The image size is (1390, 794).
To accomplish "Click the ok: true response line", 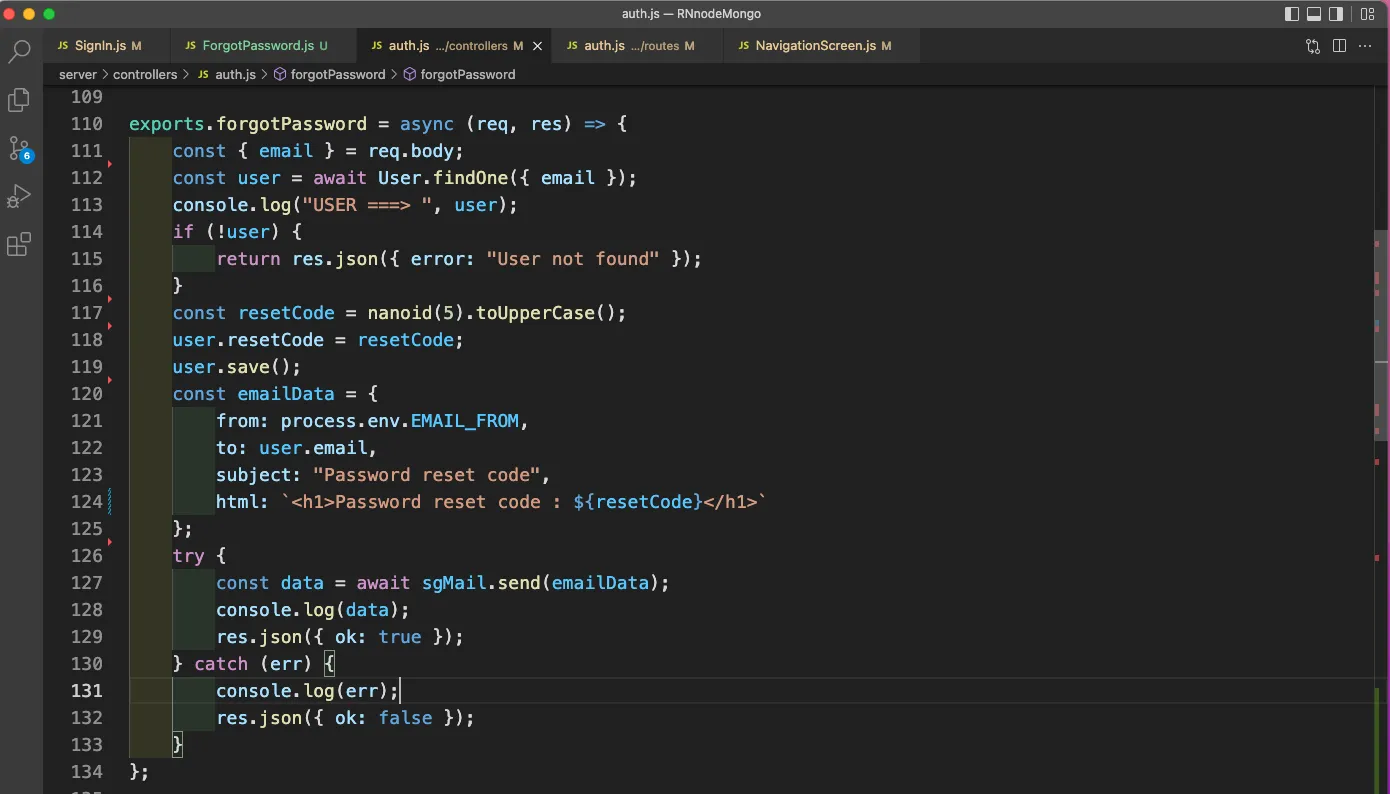I will (340, 637).
